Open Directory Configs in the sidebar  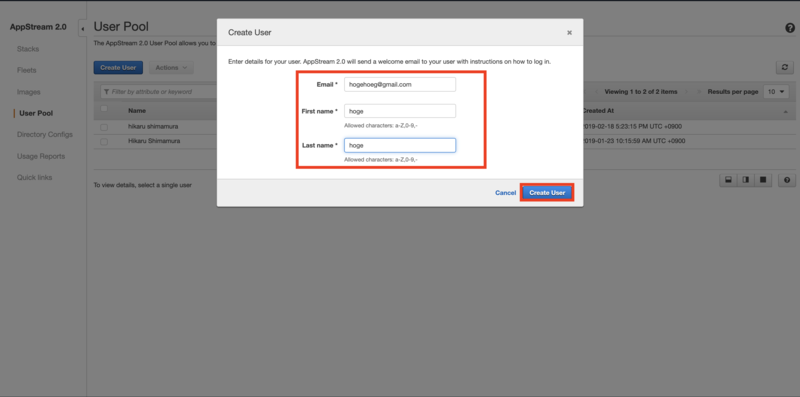[x=45, y=135]
